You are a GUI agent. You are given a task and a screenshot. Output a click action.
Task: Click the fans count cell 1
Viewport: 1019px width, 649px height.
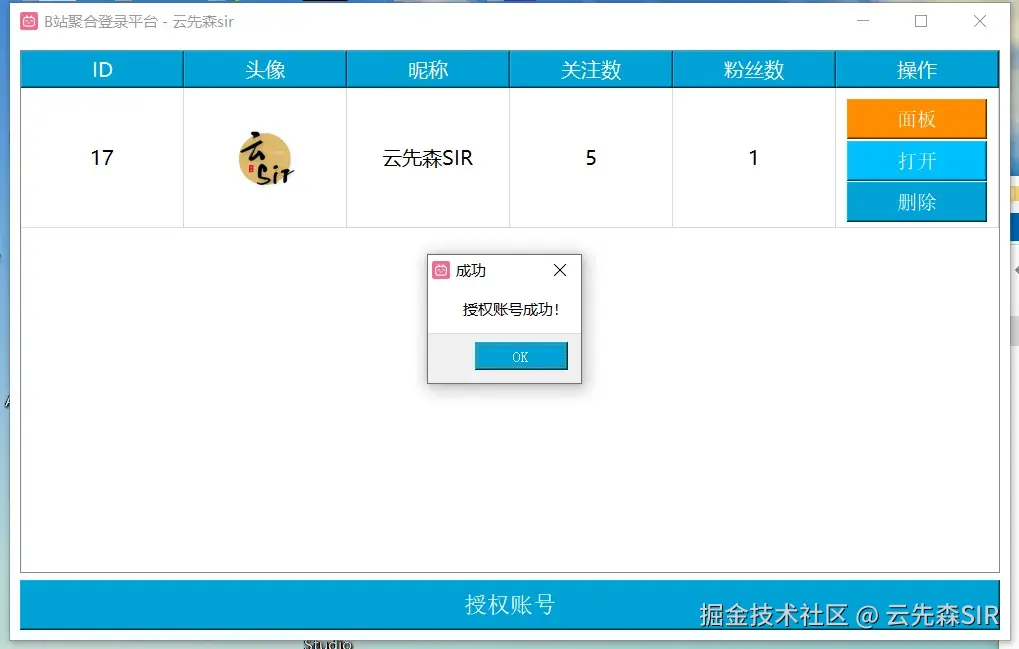[x=754, y=158]
